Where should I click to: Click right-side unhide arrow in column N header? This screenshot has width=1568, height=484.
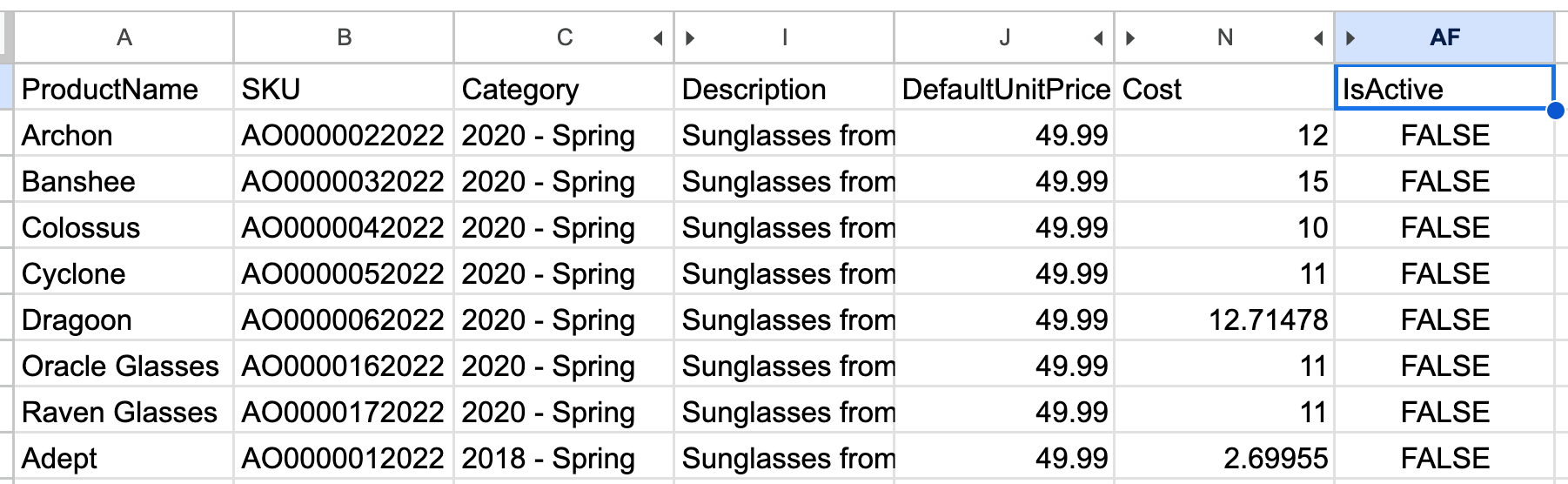[1318, 38]
